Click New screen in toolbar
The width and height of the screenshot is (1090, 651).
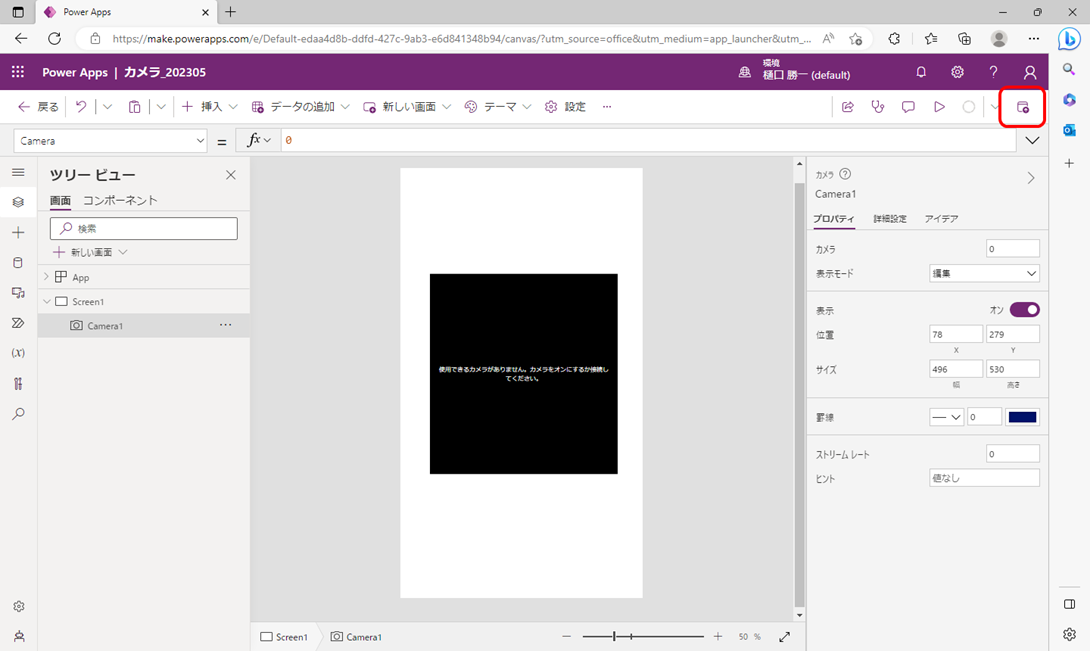point(407,106)
